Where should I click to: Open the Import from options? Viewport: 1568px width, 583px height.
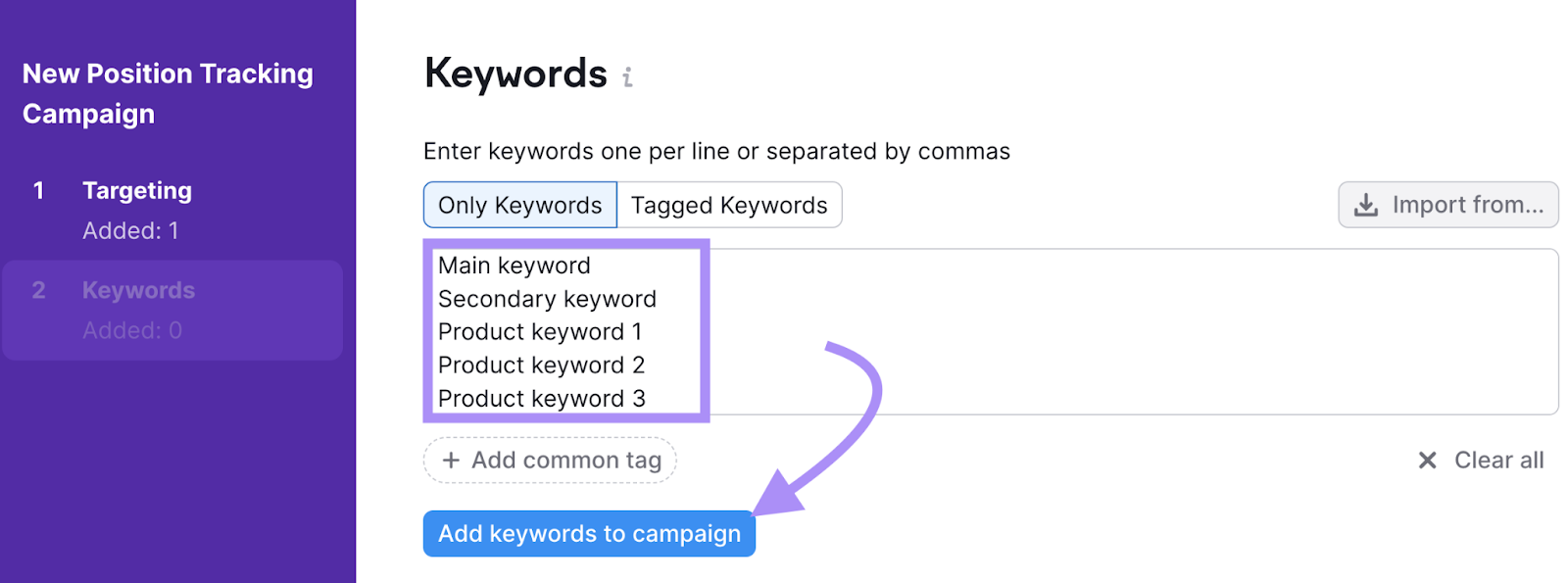(x=1447, y=205)
